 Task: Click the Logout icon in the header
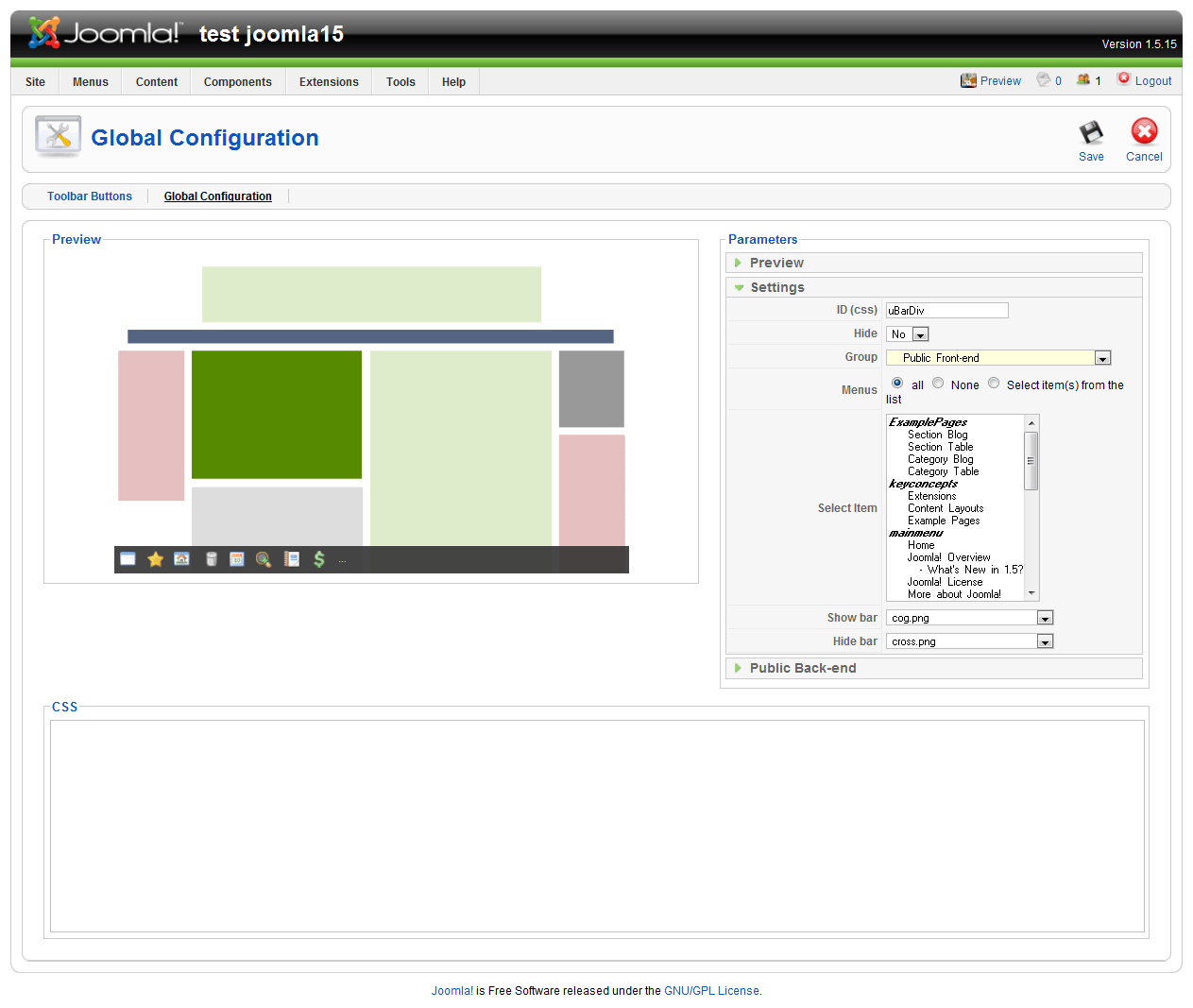[1124, 79]
